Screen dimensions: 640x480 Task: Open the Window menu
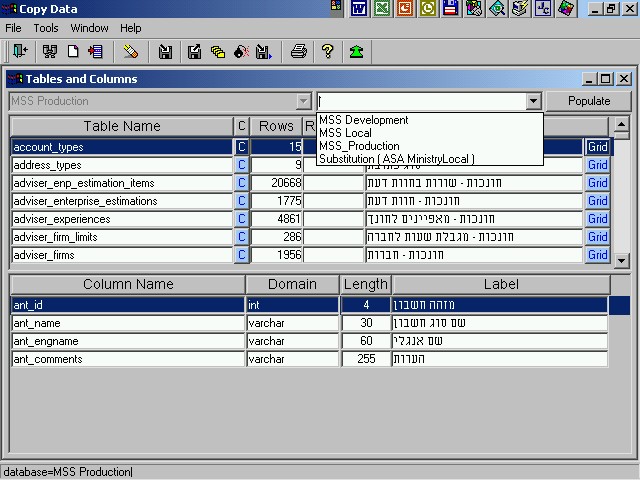tap(90, 28)
